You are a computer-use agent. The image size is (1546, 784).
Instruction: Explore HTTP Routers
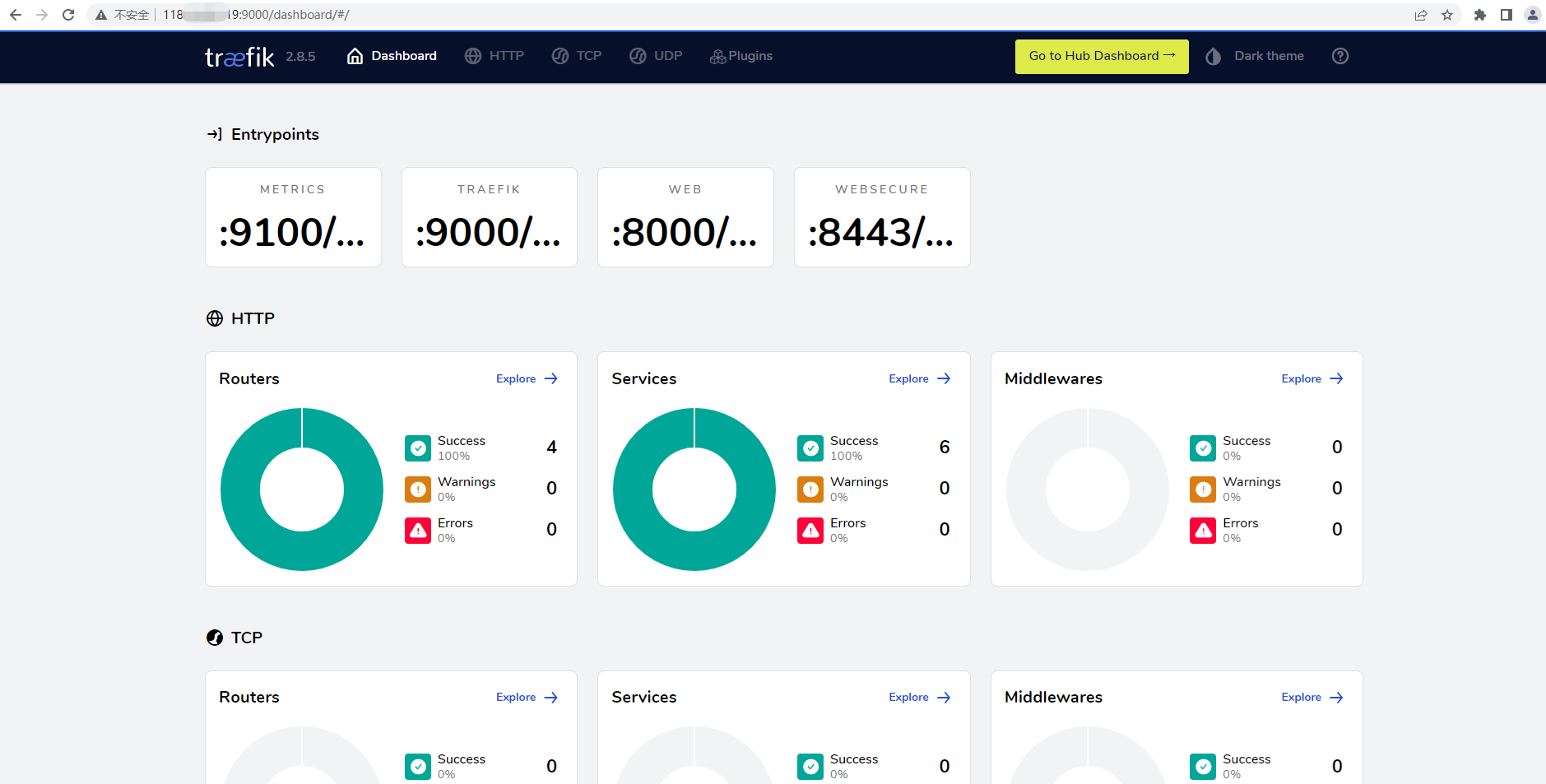[x=527, y=378]
